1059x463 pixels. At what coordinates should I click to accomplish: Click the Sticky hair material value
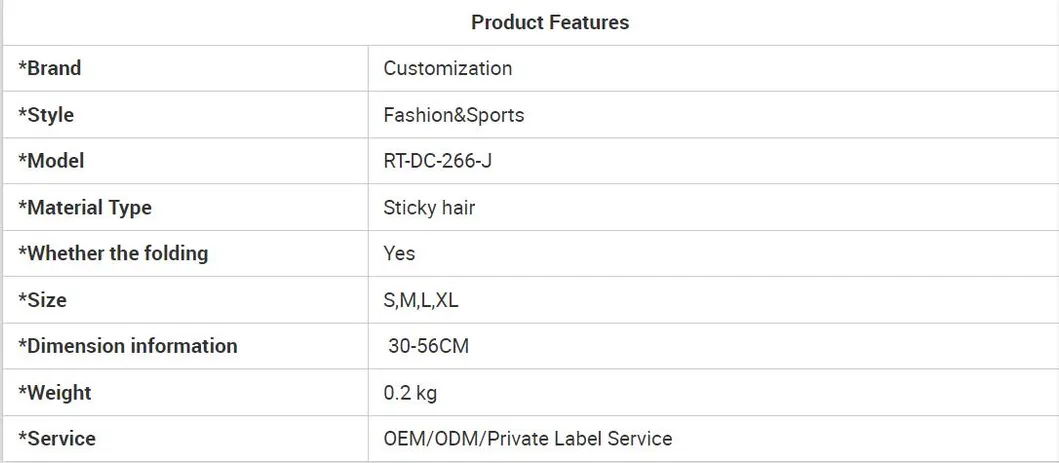[x=429, y=208]
